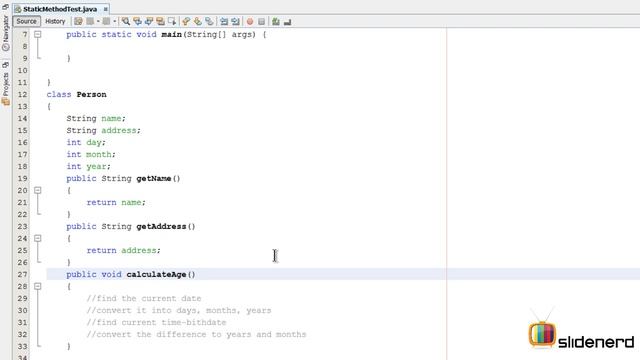Click the calculateAge method name
Image resolution: width=640 pixels, height=360 pixels.
pyautogui.click(x=156, y=274)
